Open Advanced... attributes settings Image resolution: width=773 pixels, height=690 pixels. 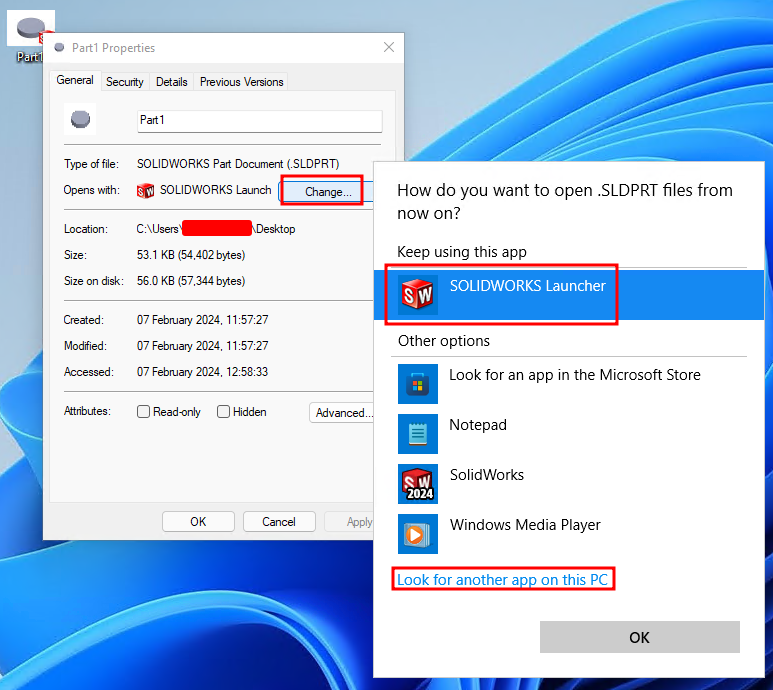(343, 413)
